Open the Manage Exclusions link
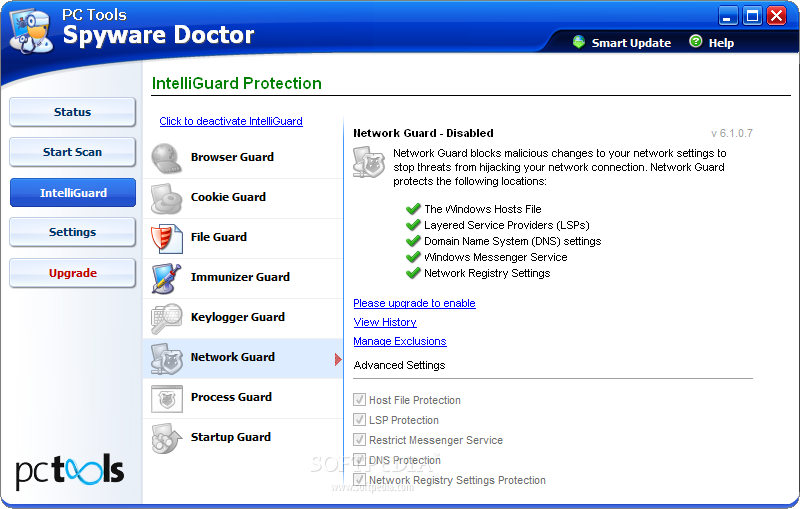 pyautogui.click(x=399, y=341)
